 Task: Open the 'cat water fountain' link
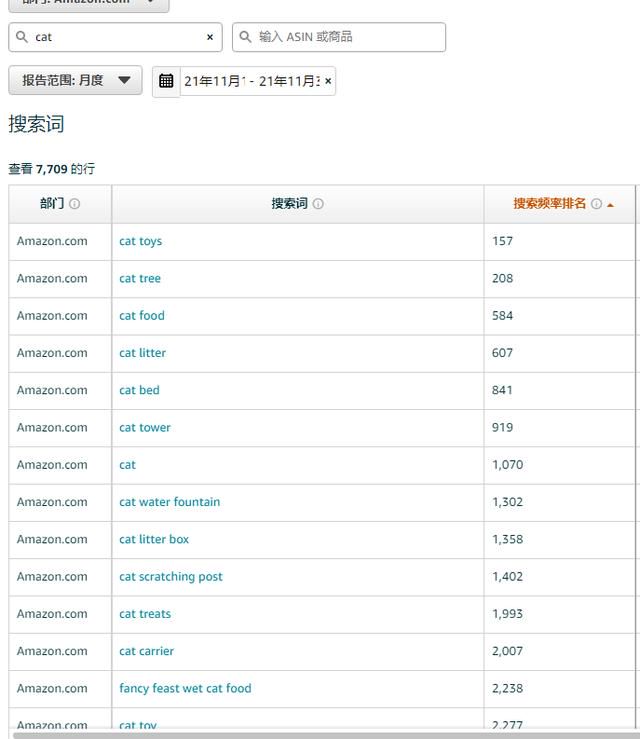pos(170,502)
